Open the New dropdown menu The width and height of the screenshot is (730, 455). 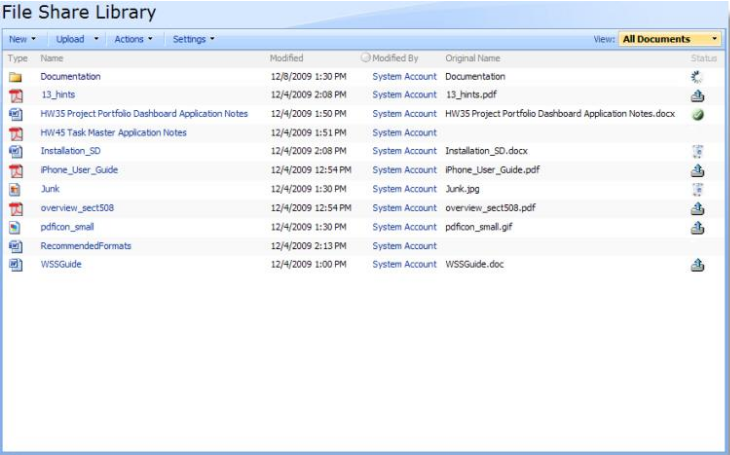click(22, 39)
